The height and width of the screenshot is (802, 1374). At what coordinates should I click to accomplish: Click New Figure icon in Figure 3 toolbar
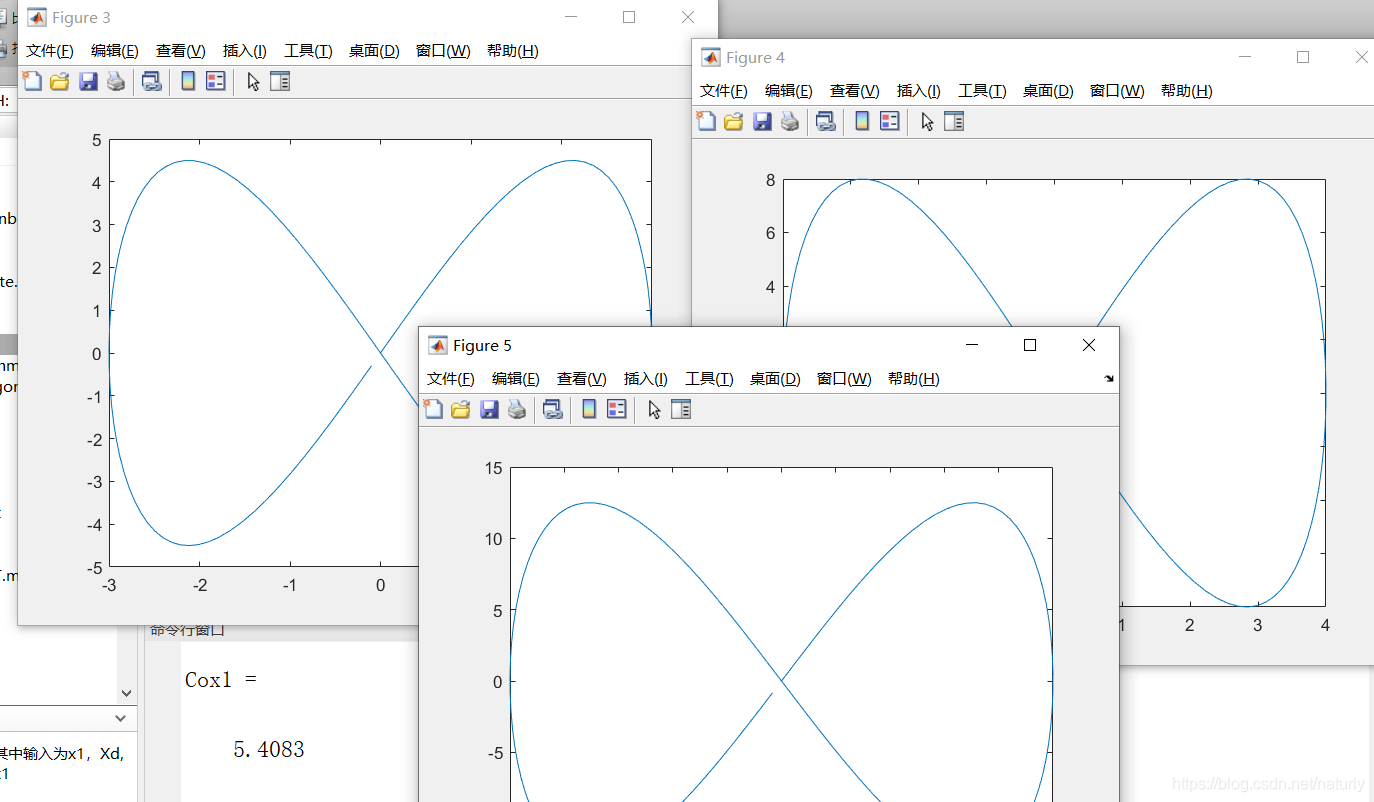coord(32,82)
